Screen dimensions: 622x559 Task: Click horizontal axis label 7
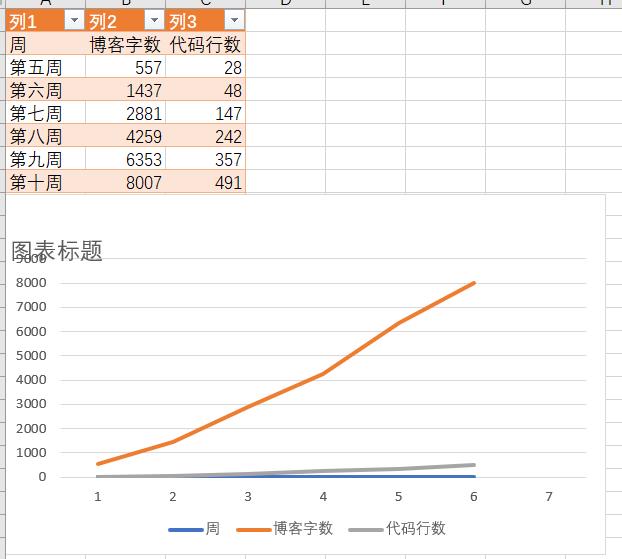[549, 496]
